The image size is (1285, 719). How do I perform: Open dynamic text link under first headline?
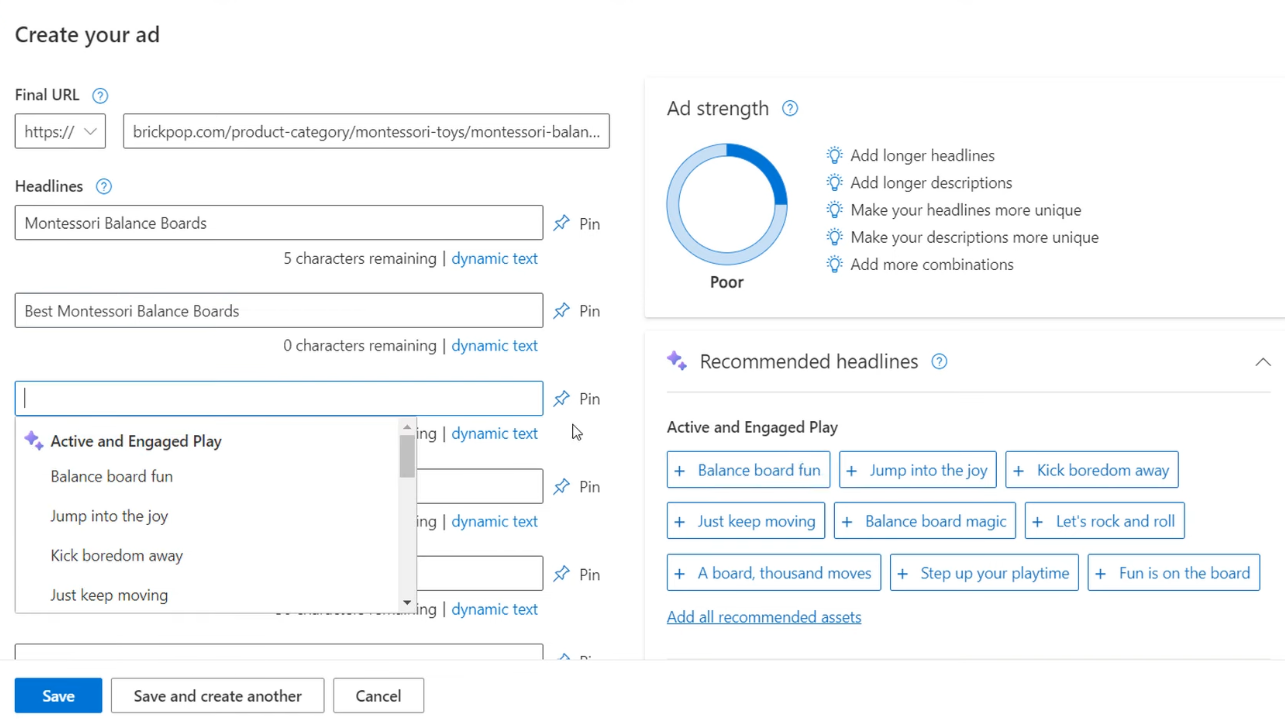(494, 259)
